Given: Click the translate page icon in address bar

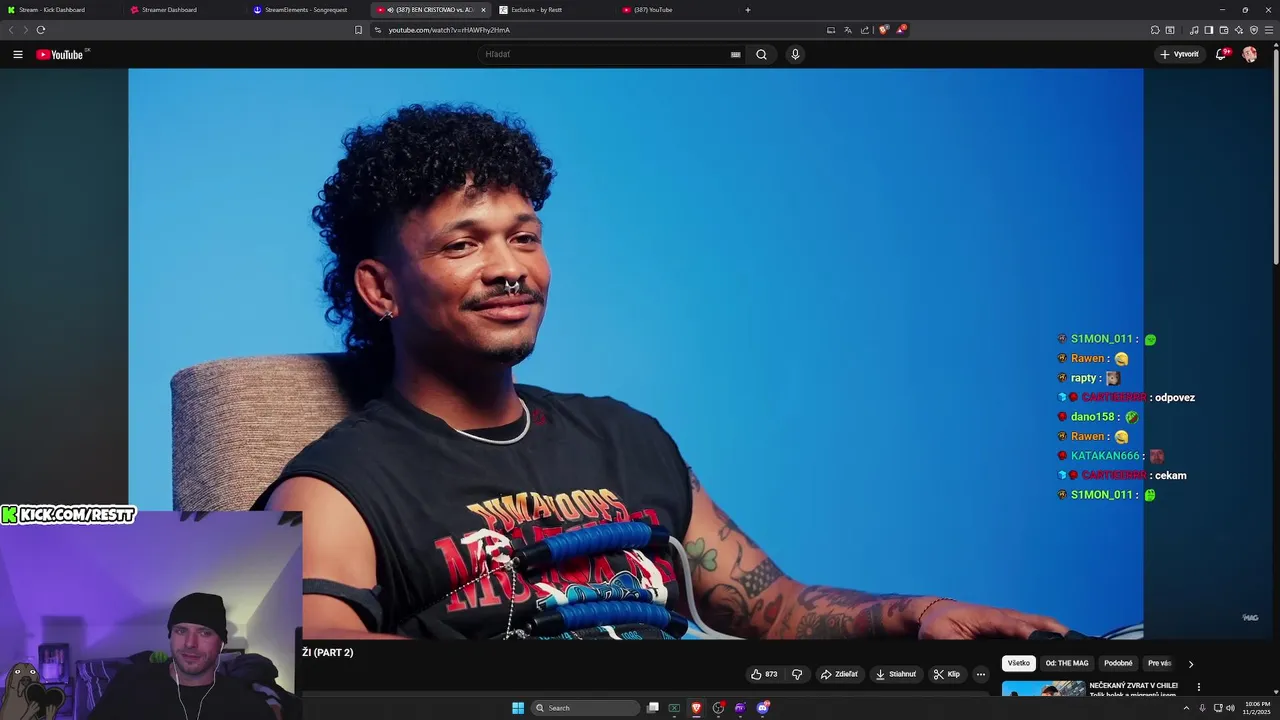Looking at the screenshot, I should (x=848, y=30).
